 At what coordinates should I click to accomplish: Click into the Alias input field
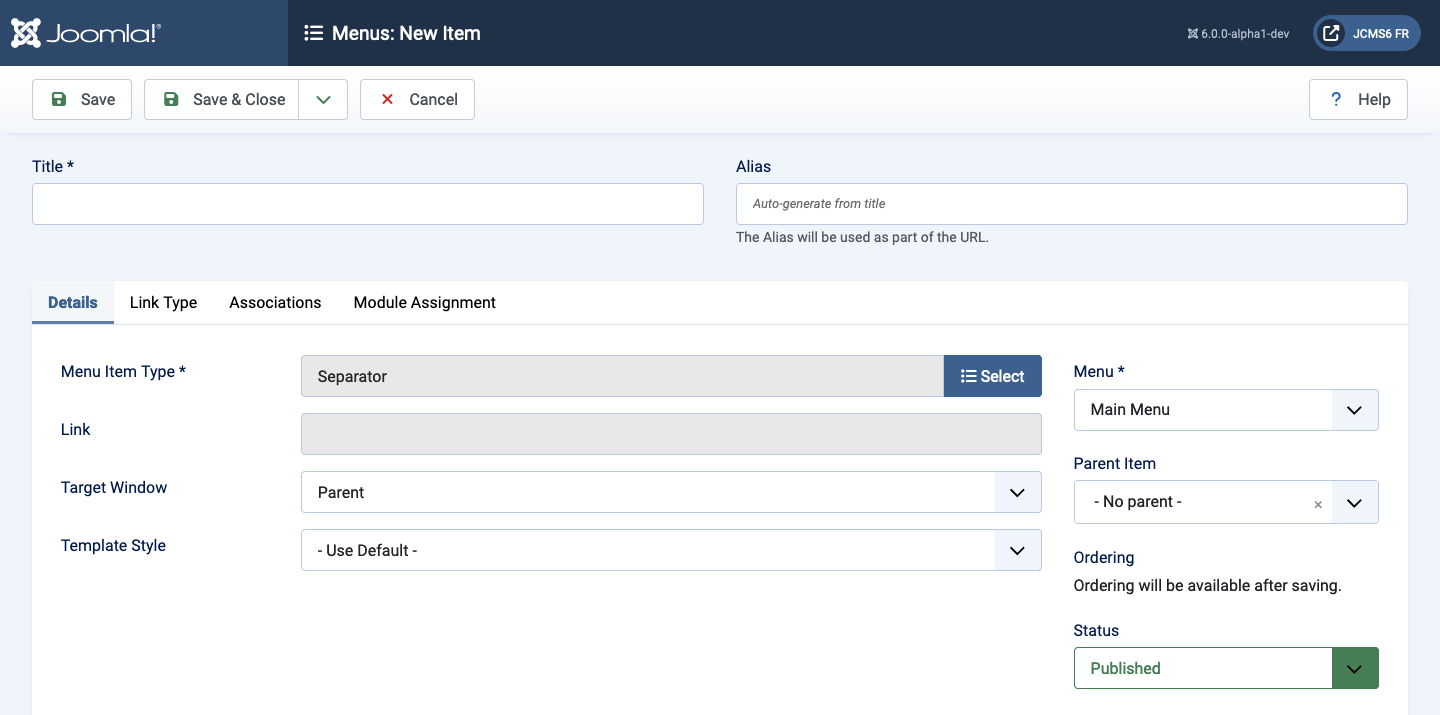(x=1072, y=204)
